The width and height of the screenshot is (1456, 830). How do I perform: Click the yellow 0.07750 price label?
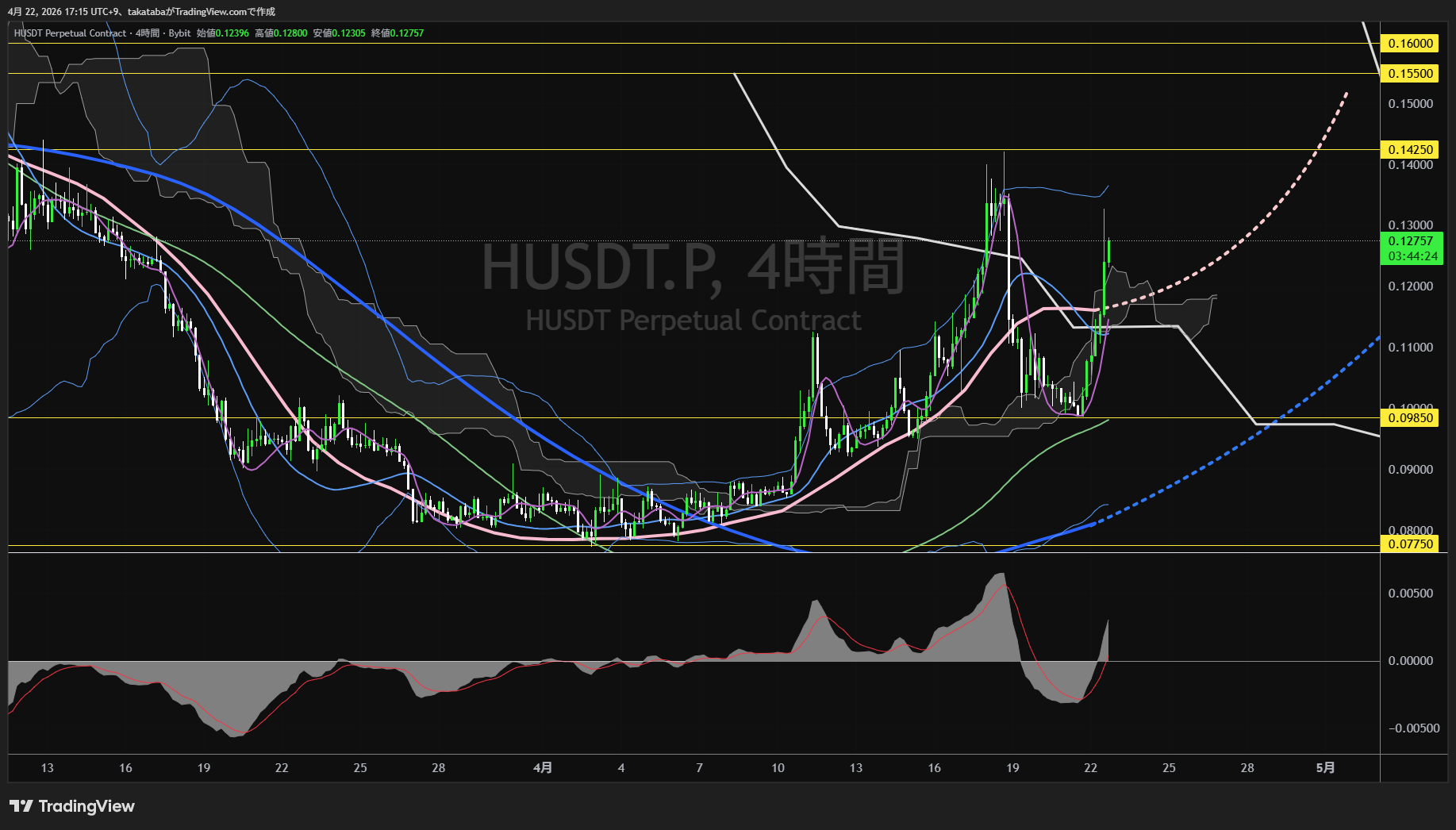[x=1410, y=544]
